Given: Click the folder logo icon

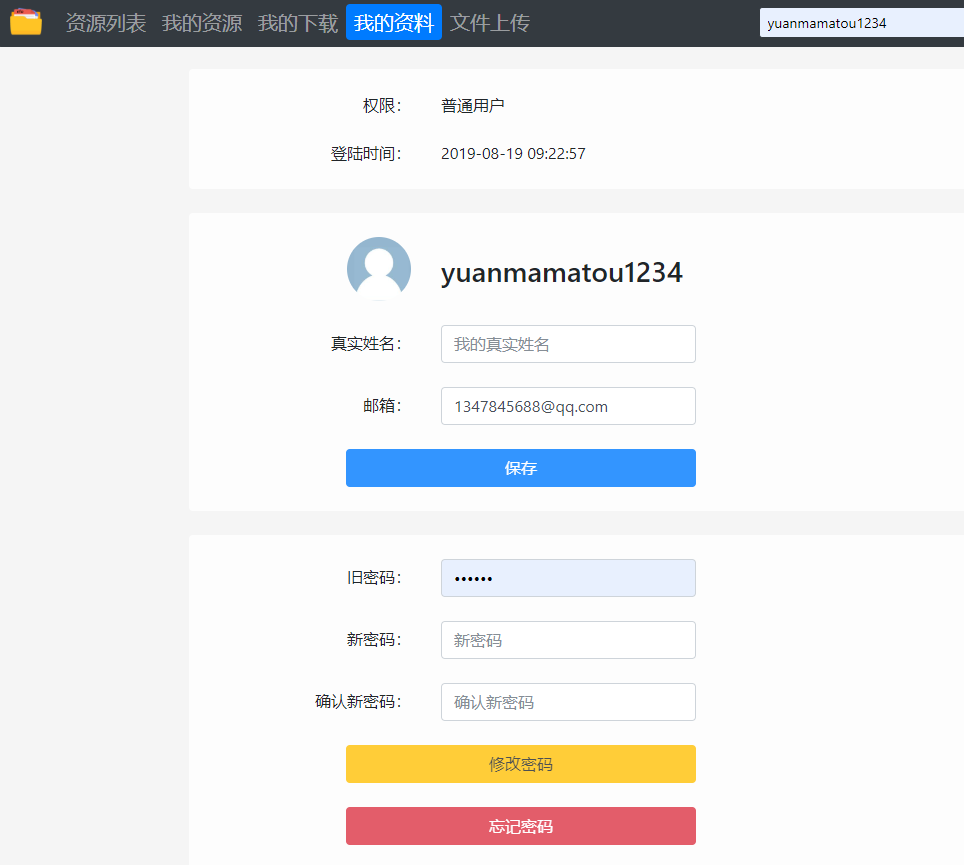Looking at the screenshot, I should coord(26,21).
